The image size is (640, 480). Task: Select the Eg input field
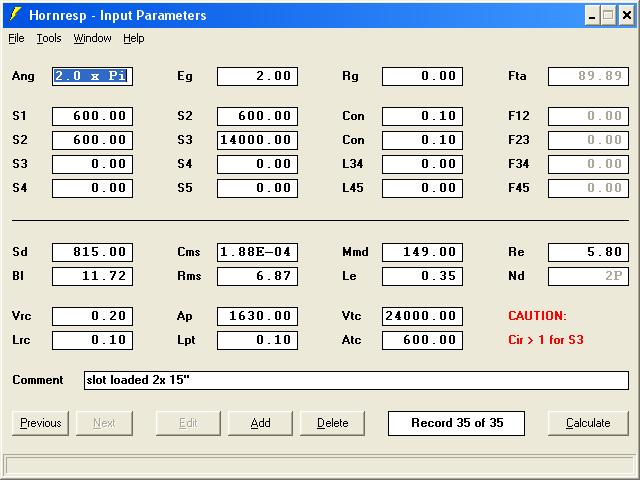coord(257,76)
